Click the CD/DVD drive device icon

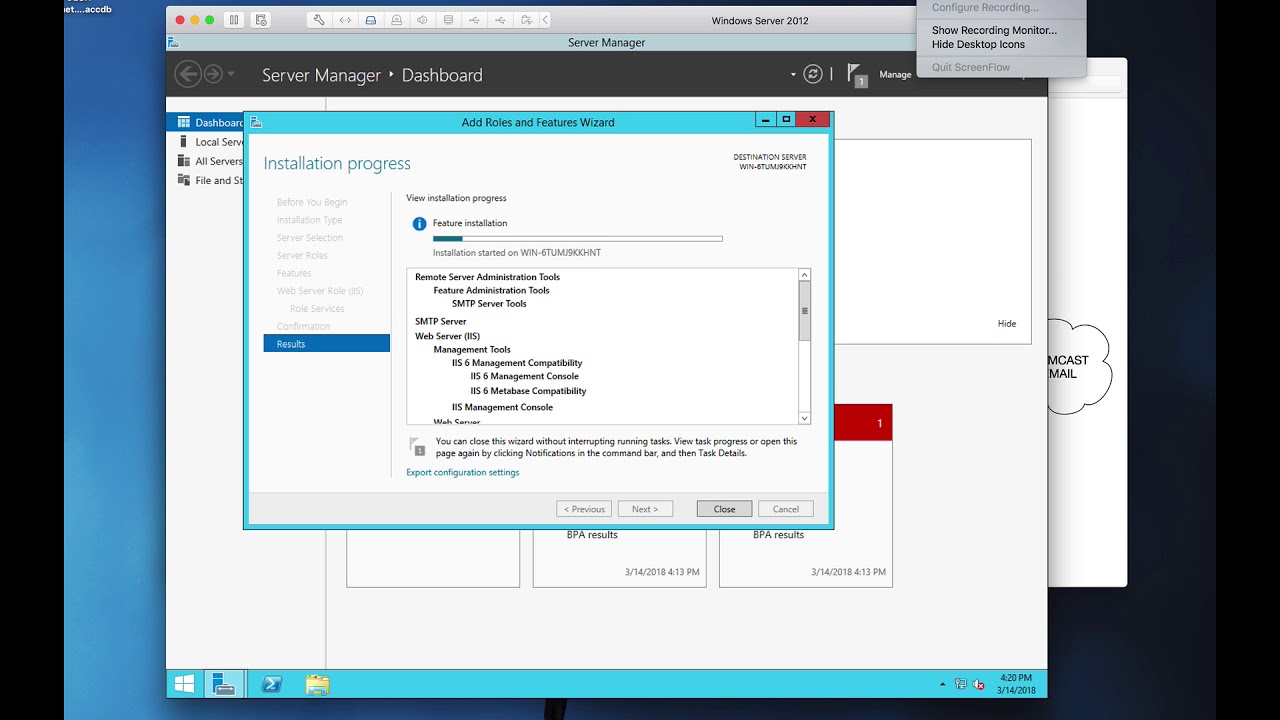tap(396, 20)
